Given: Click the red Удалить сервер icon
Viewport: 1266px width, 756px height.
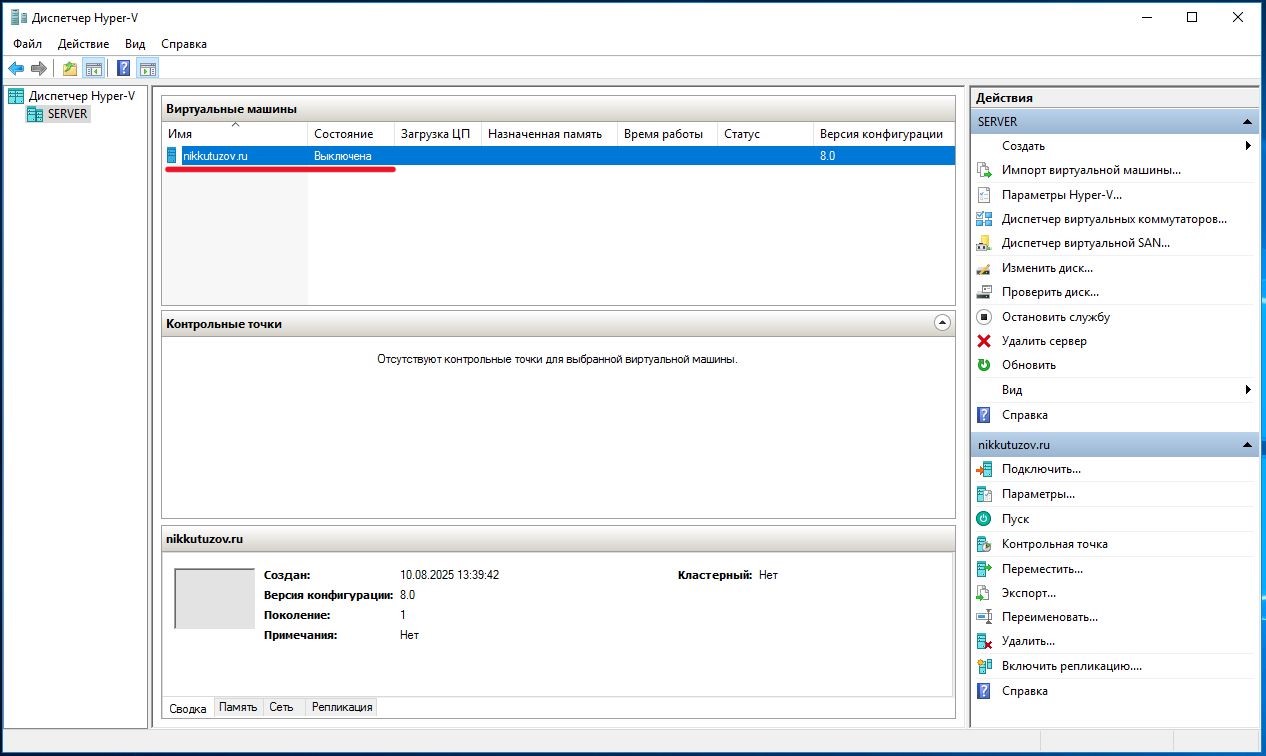Looking at the screenshot, I should point(984,341).
